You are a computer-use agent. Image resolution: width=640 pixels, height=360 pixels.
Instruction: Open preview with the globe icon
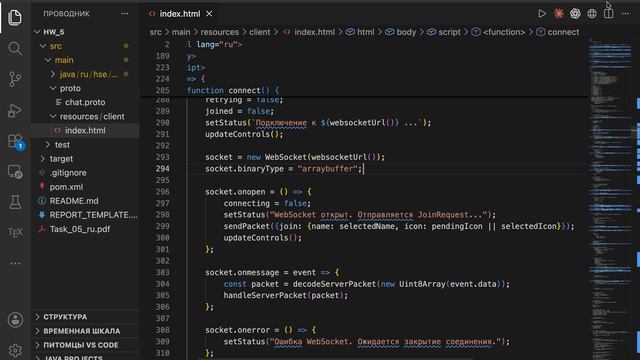(x=592, y=13)
